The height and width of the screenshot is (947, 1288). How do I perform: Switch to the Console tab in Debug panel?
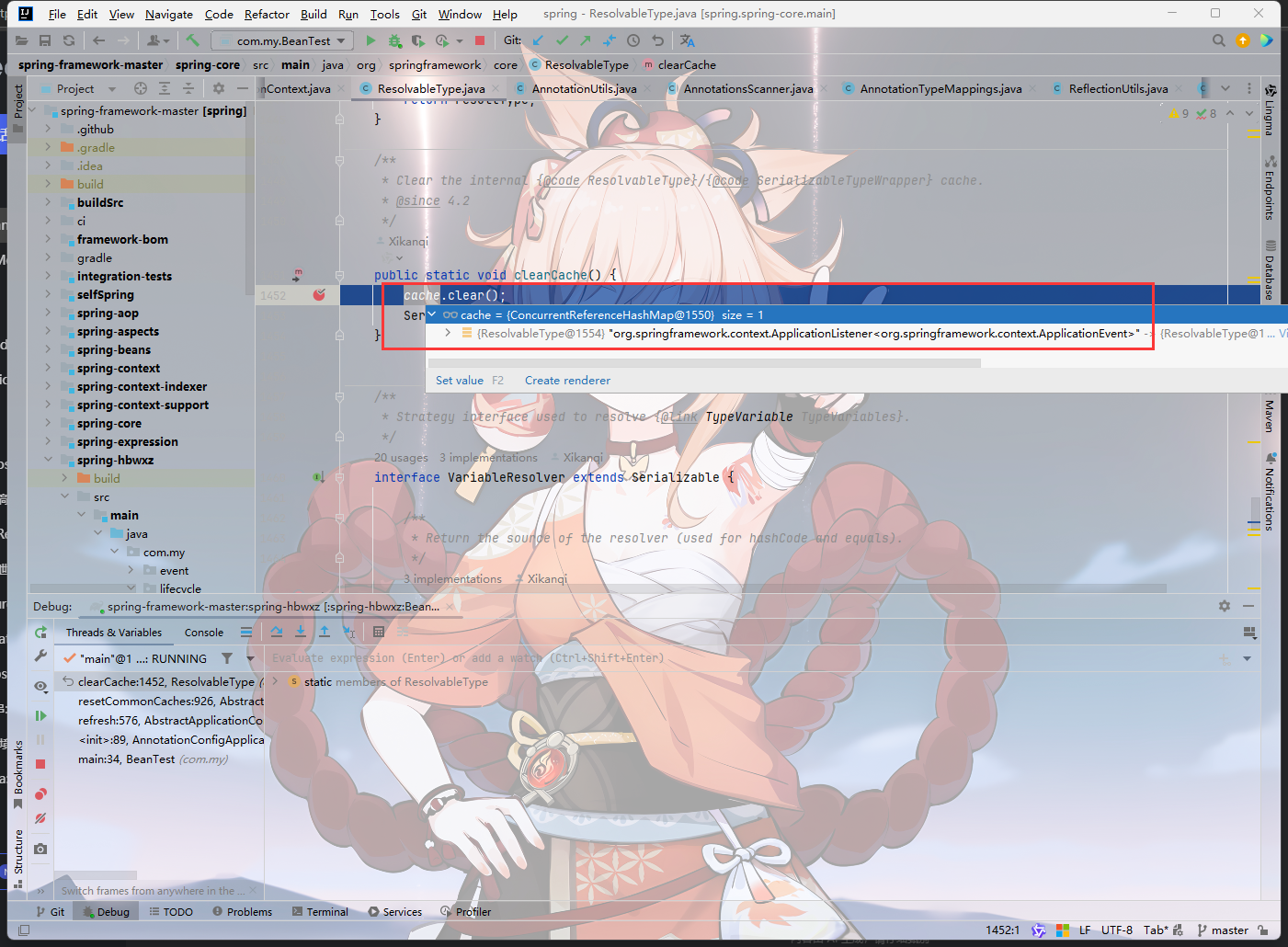204,632
